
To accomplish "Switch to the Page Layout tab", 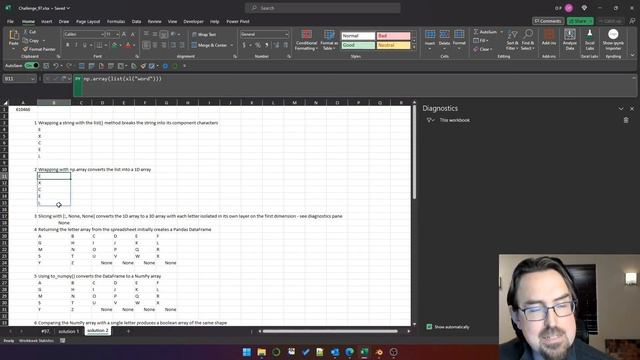I will point(88,22).
